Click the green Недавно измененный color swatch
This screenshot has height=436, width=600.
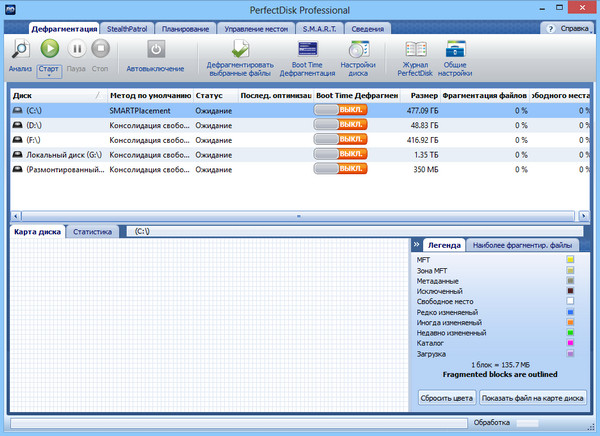point(570,334)
